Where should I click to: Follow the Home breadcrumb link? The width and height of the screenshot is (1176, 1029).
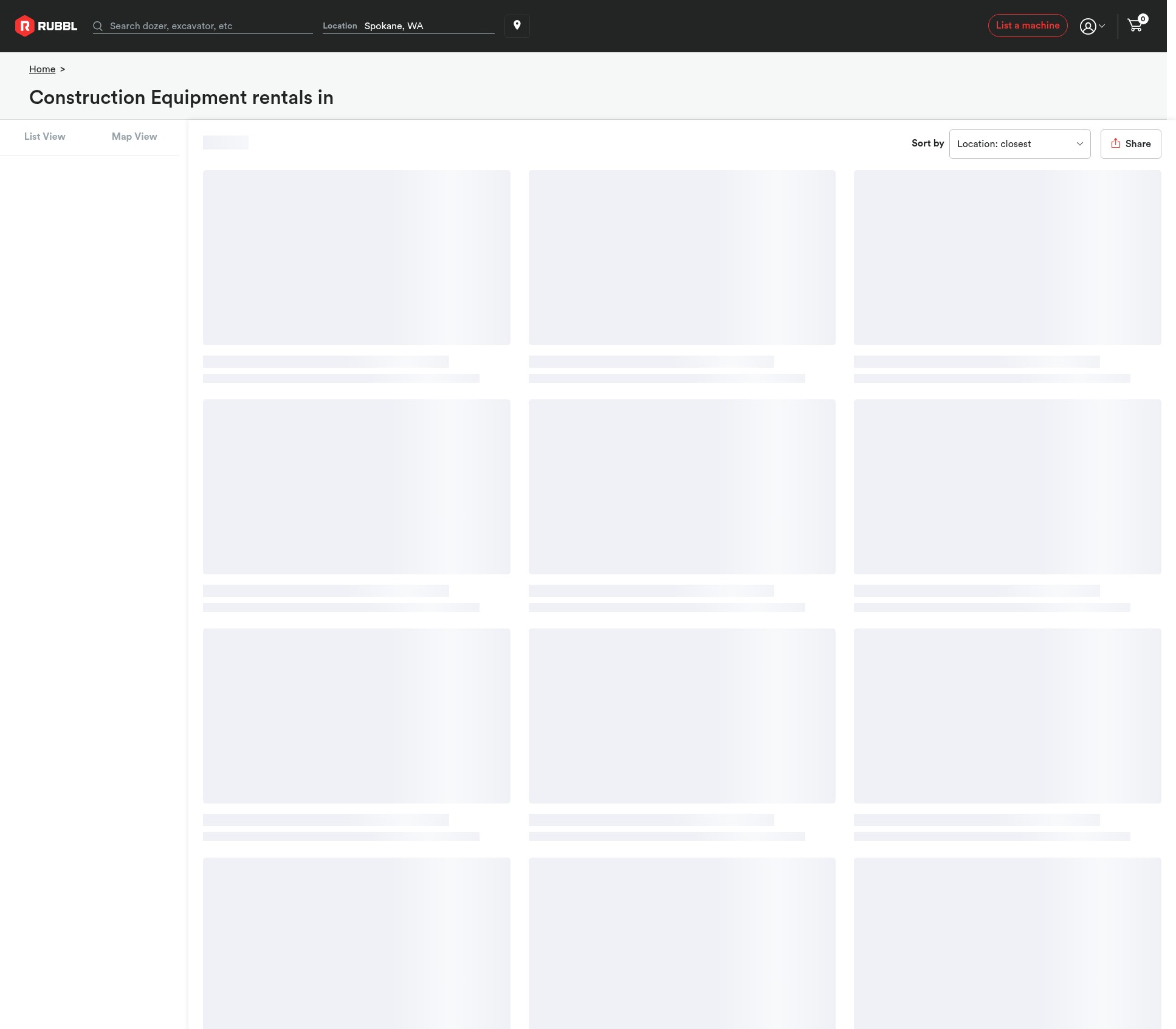[43, 69]
